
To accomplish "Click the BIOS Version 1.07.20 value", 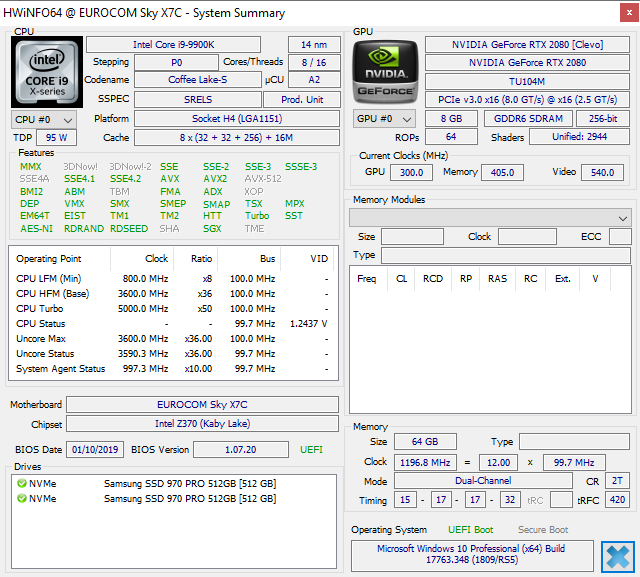I will tap(241, 450).
